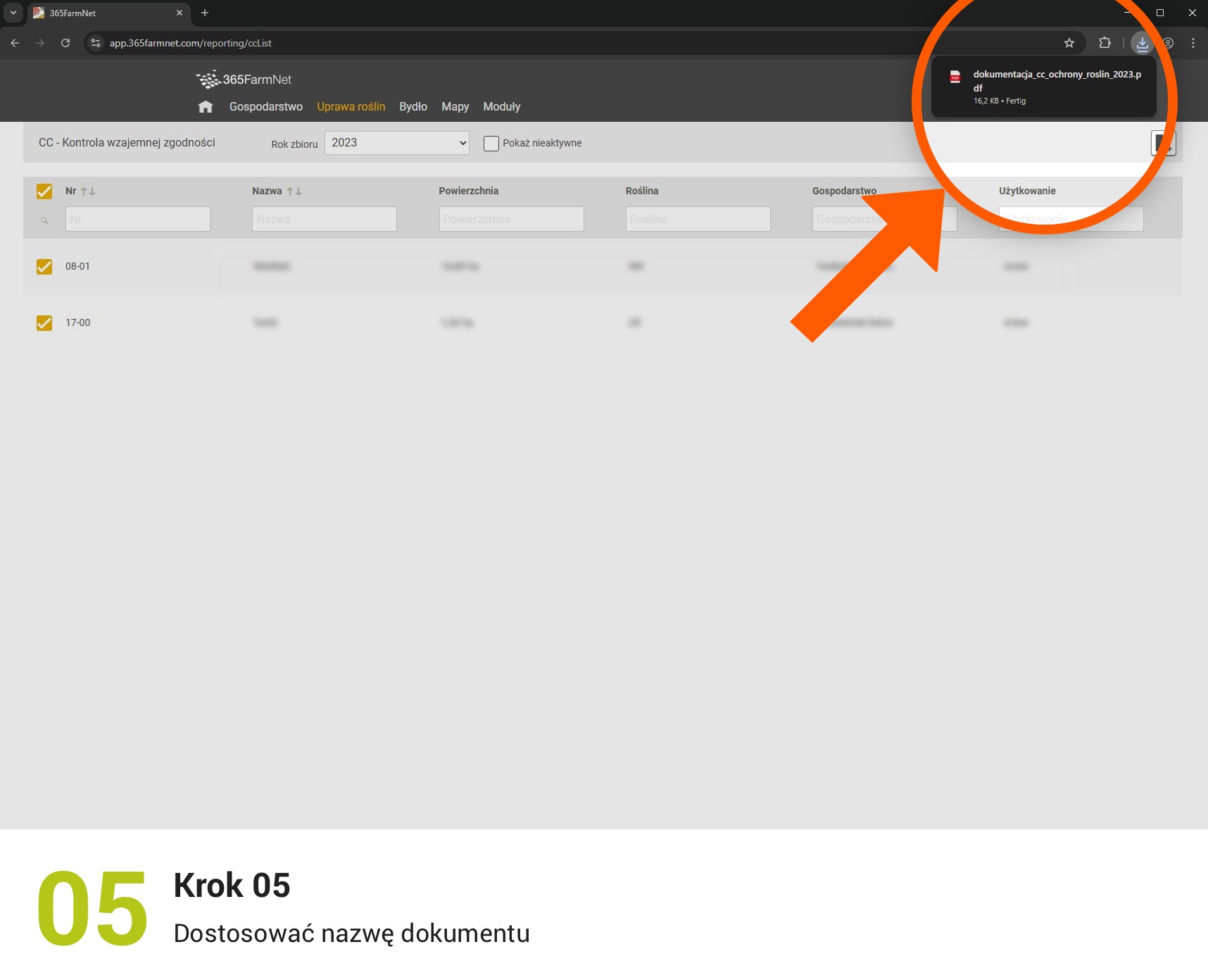The image size is (1208, 980).
Task: Click the PDF export icon button
Action: [x=1162, y=143]
